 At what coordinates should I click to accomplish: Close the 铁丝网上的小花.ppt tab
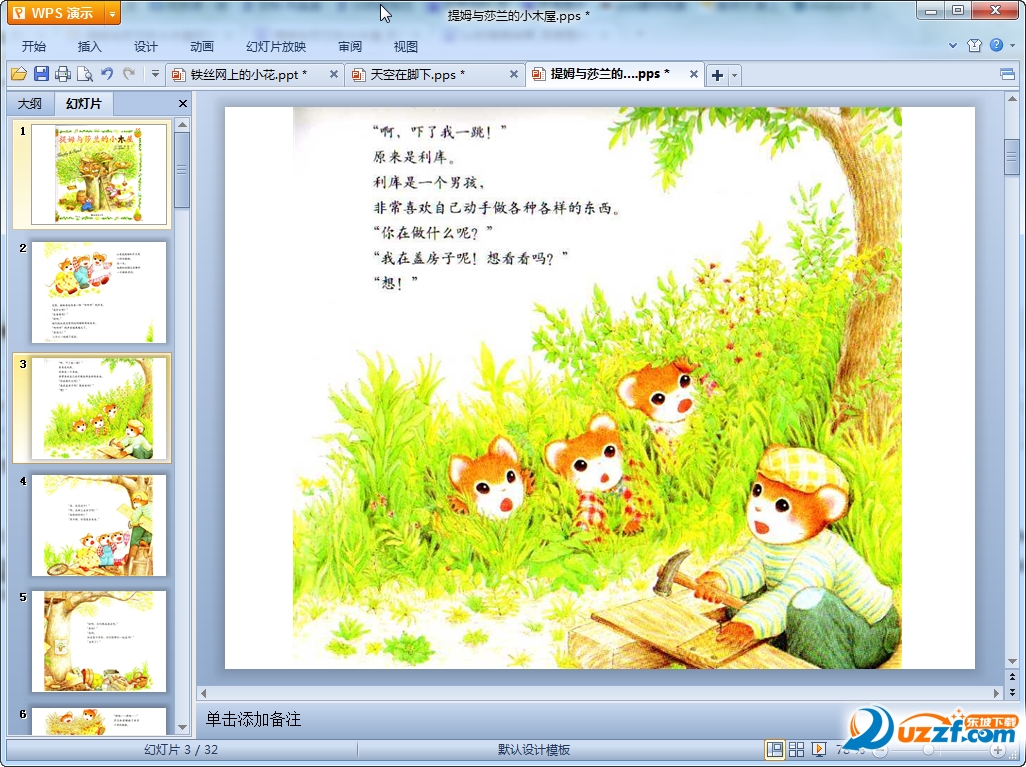coord(334,75)
